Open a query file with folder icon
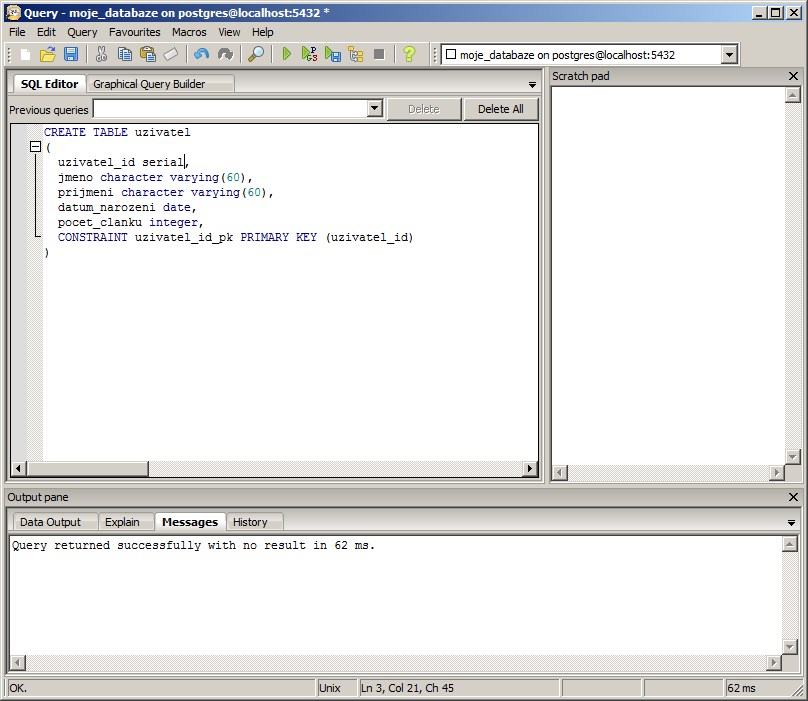 (48, 54)
